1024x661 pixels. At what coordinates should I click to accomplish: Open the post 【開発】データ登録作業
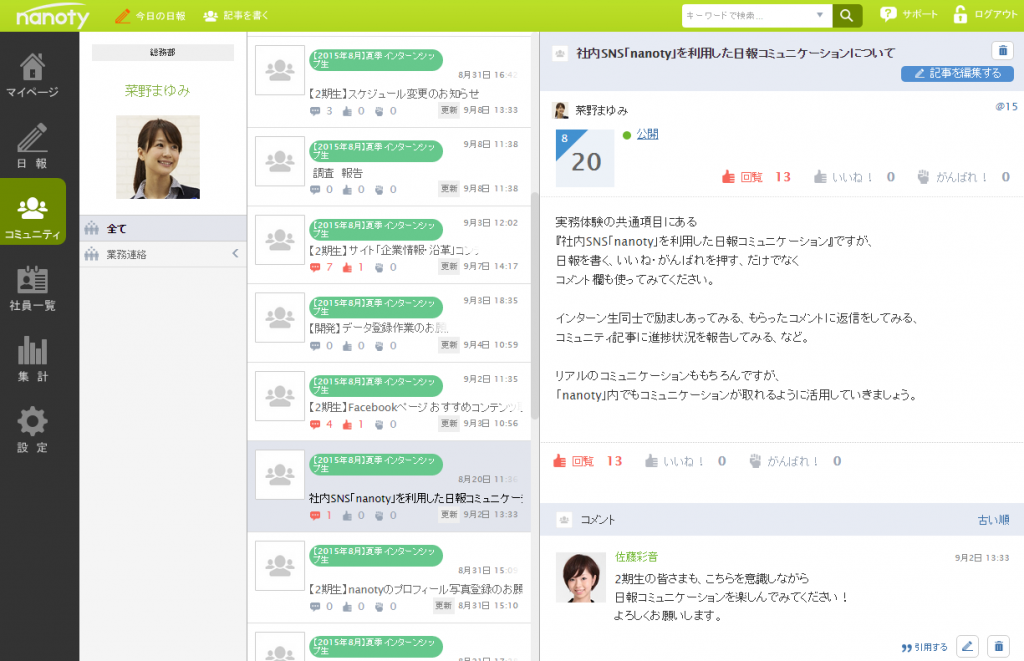[379, 328]
